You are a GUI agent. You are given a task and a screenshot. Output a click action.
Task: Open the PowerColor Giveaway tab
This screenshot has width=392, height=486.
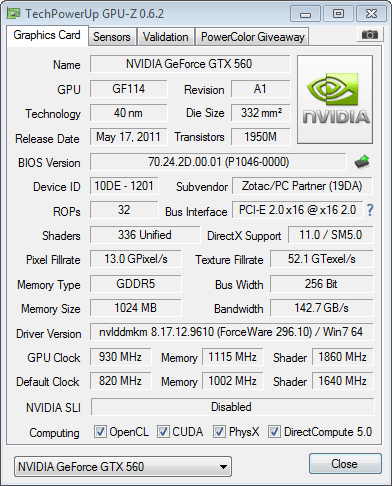[x=253, y=37]
